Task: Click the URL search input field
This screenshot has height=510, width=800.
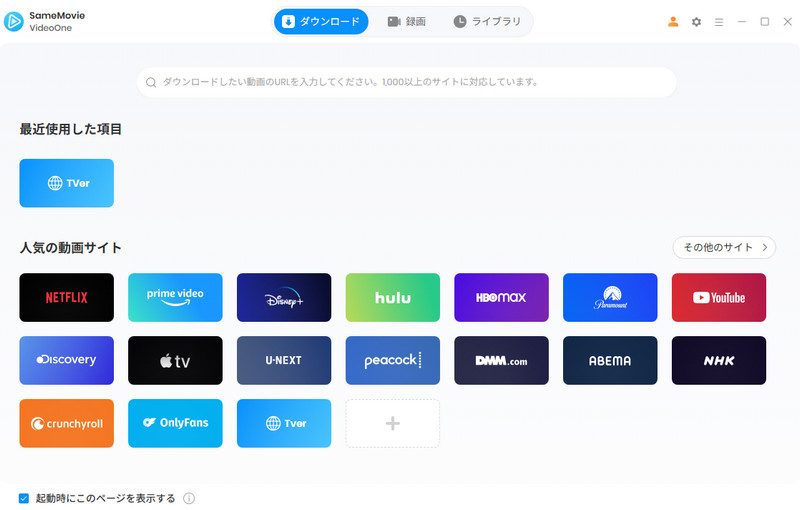Action: (x=407, y=82)
